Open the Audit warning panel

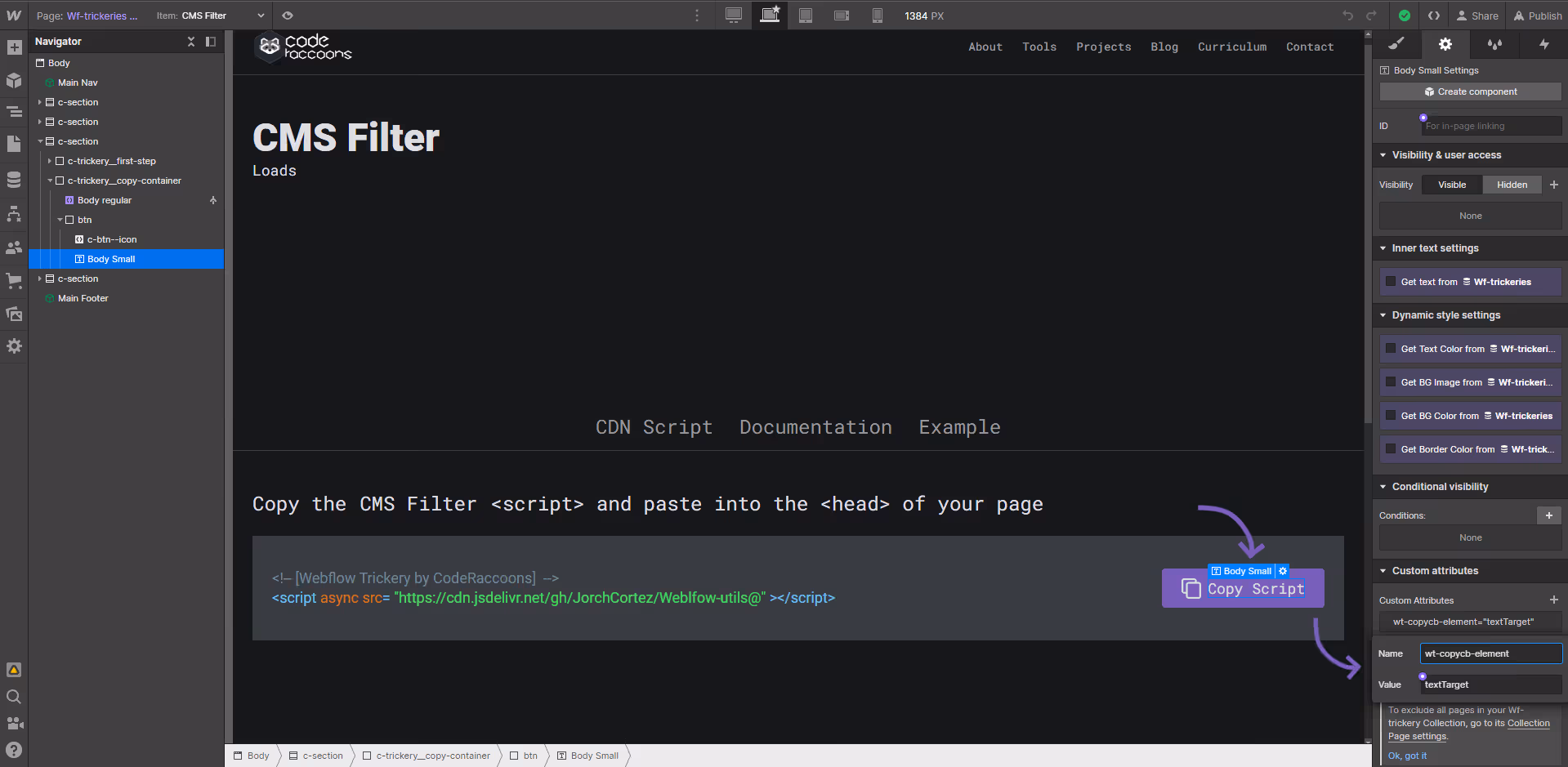point(14,670)
